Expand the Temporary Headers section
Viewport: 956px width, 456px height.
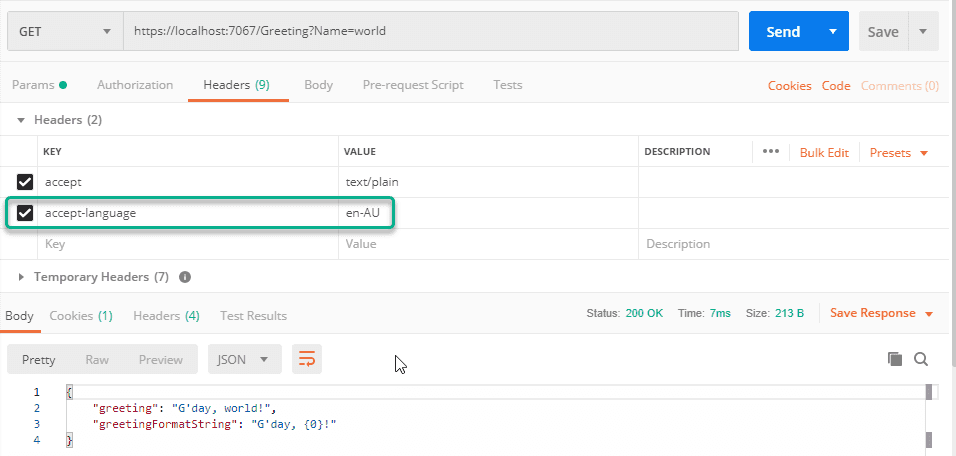[21, 277]
